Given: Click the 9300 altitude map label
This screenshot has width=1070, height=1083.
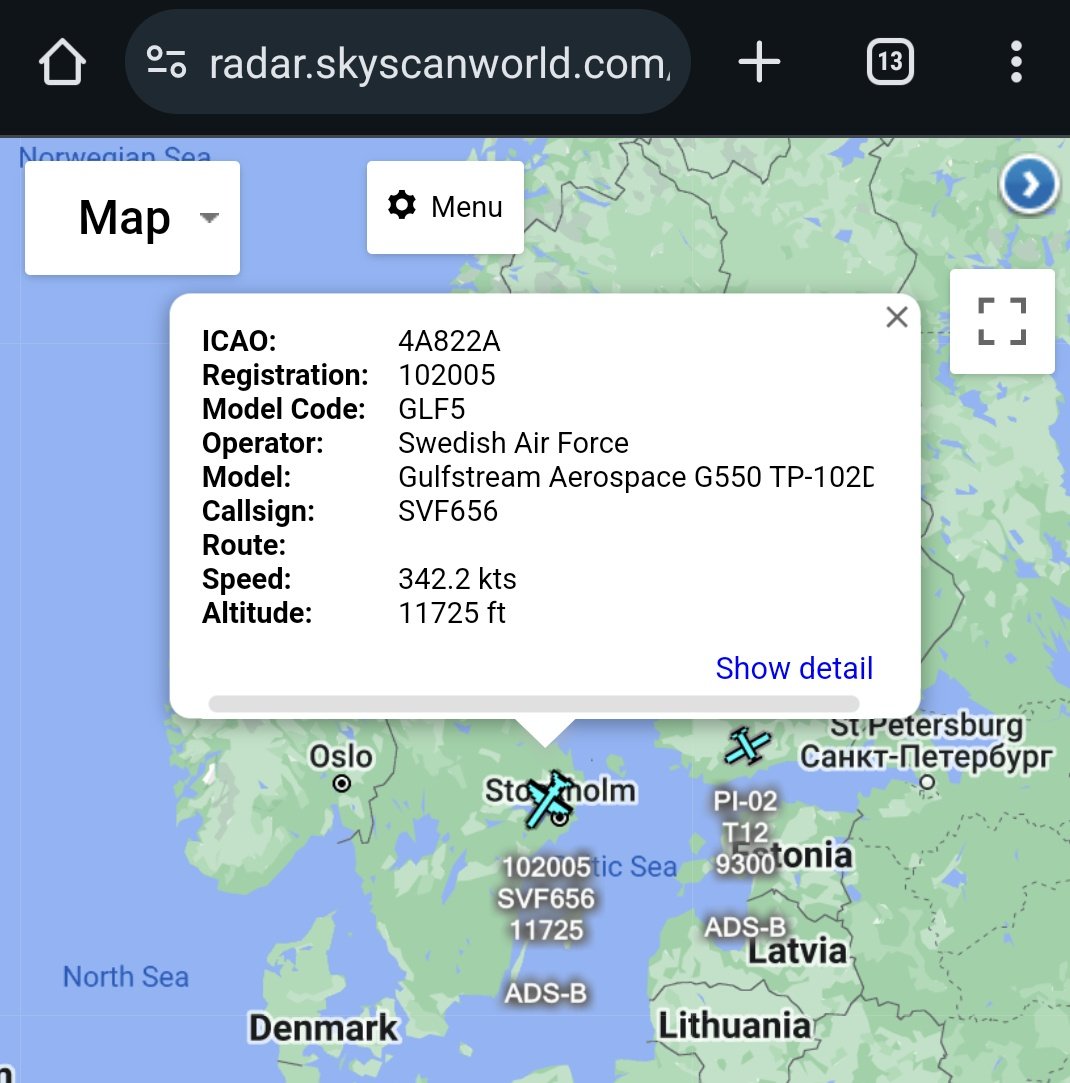Looking at the screenshot, I should 745,864.
